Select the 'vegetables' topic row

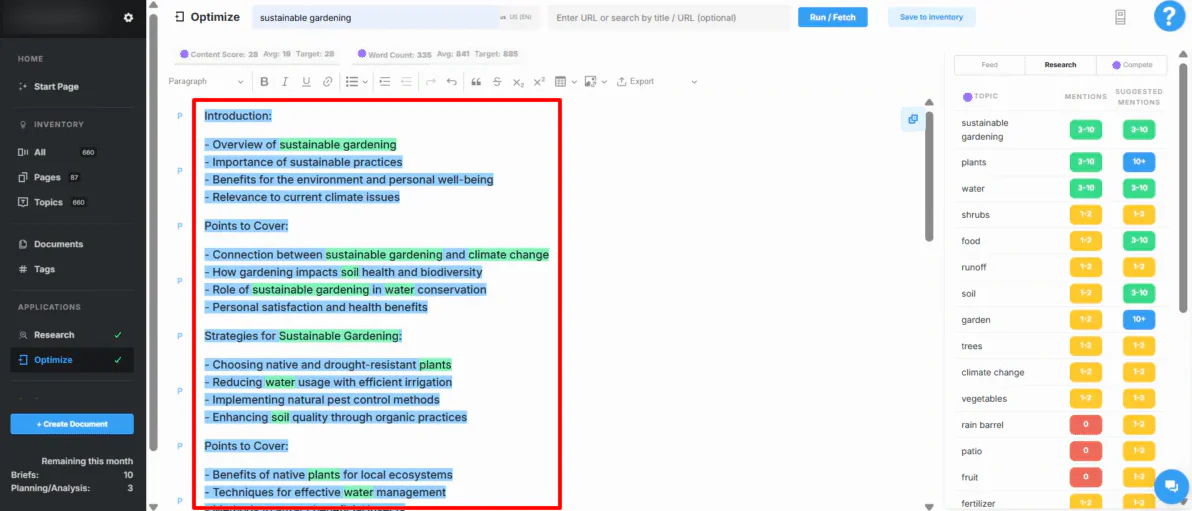[1061, 398]
